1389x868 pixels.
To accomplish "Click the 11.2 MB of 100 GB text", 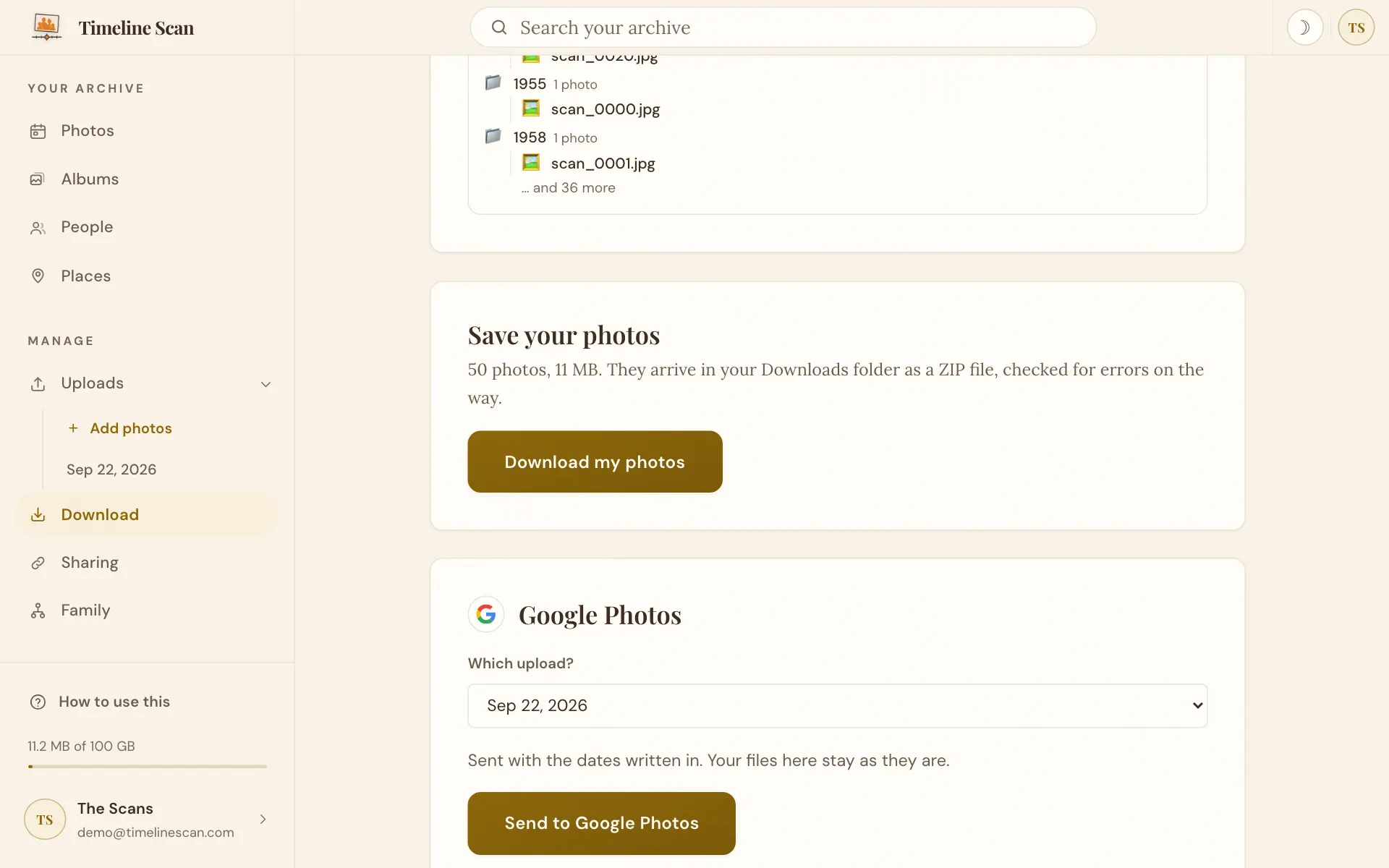I will click(81, 746).
